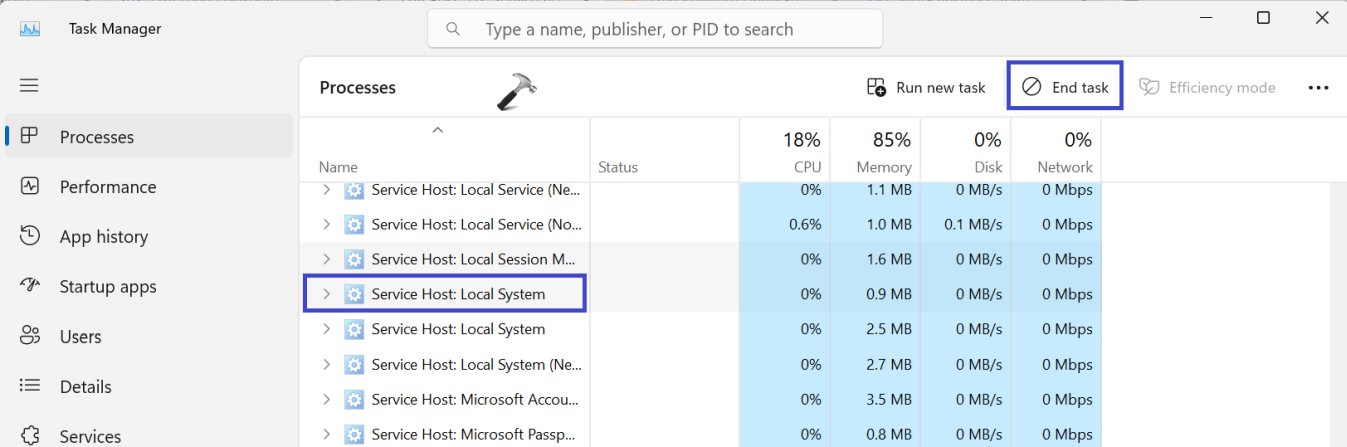This screenshot has height=447, width=1347.
Task: Open the Services page
Action: pos(90,436)
